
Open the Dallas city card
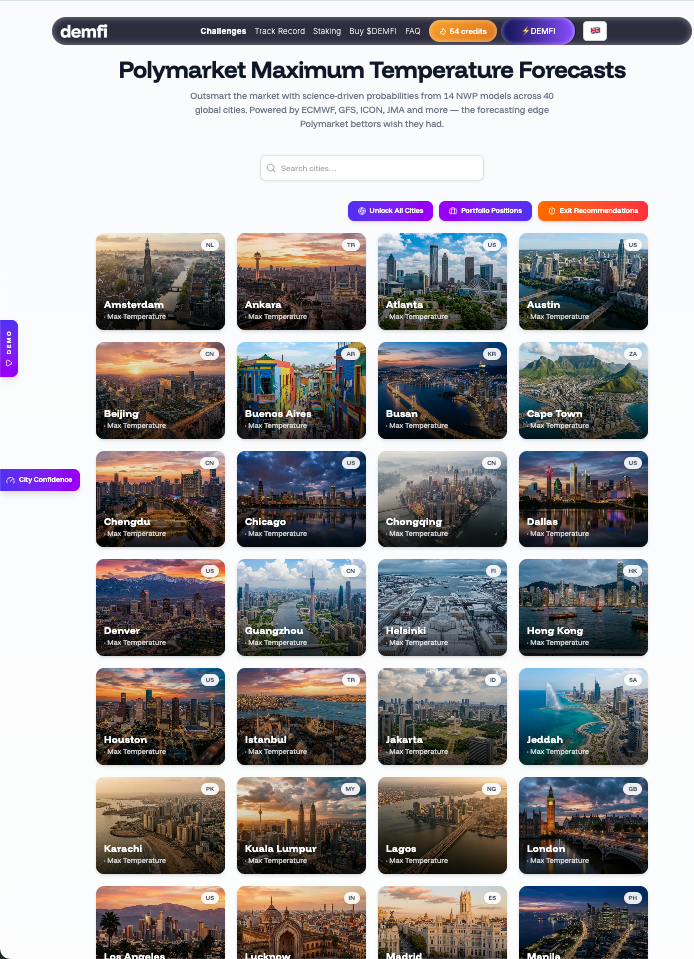coord(583,499)
